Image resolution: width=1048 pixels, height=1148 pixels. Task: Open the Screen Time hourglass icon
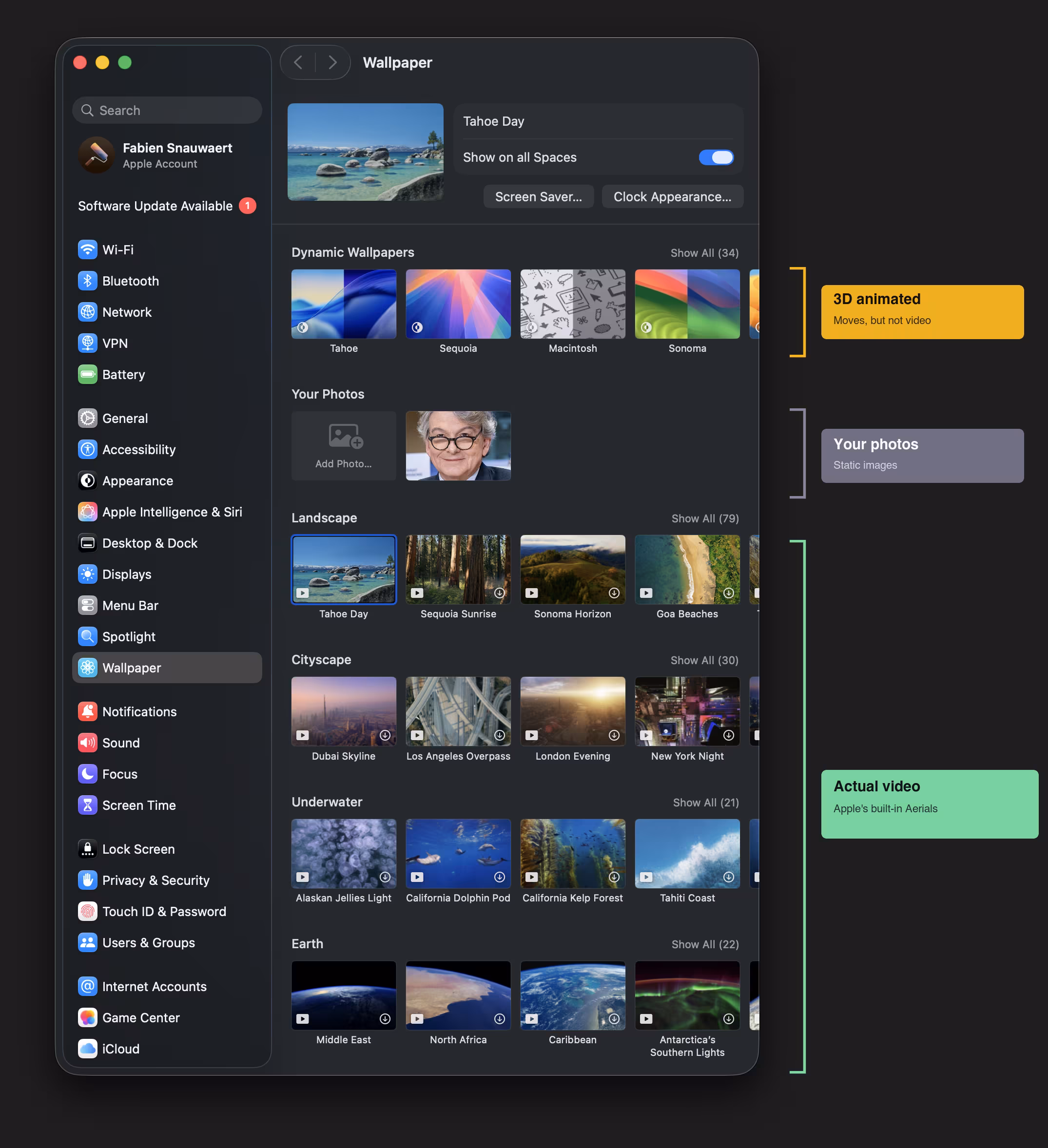tap(87, 806)
